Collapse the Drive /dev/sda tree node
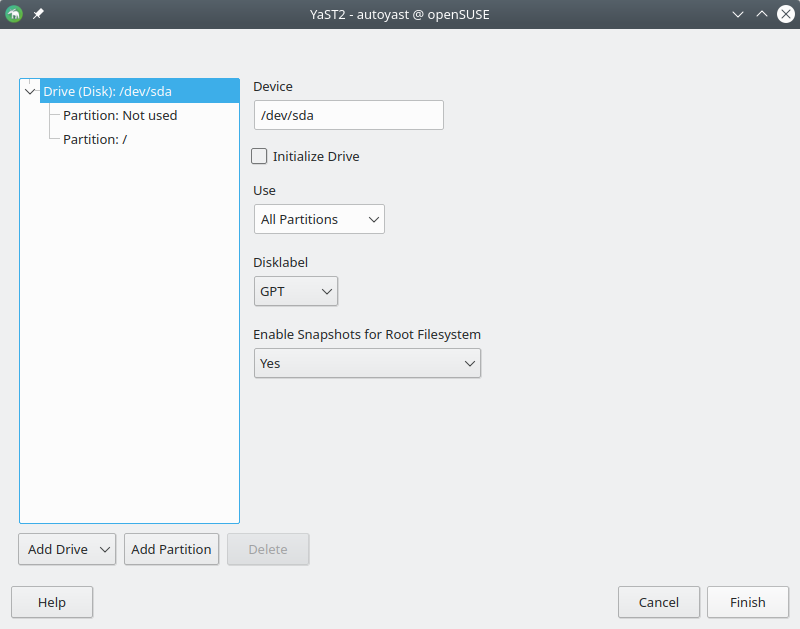 pyautogui.click(x=30, y=91)
